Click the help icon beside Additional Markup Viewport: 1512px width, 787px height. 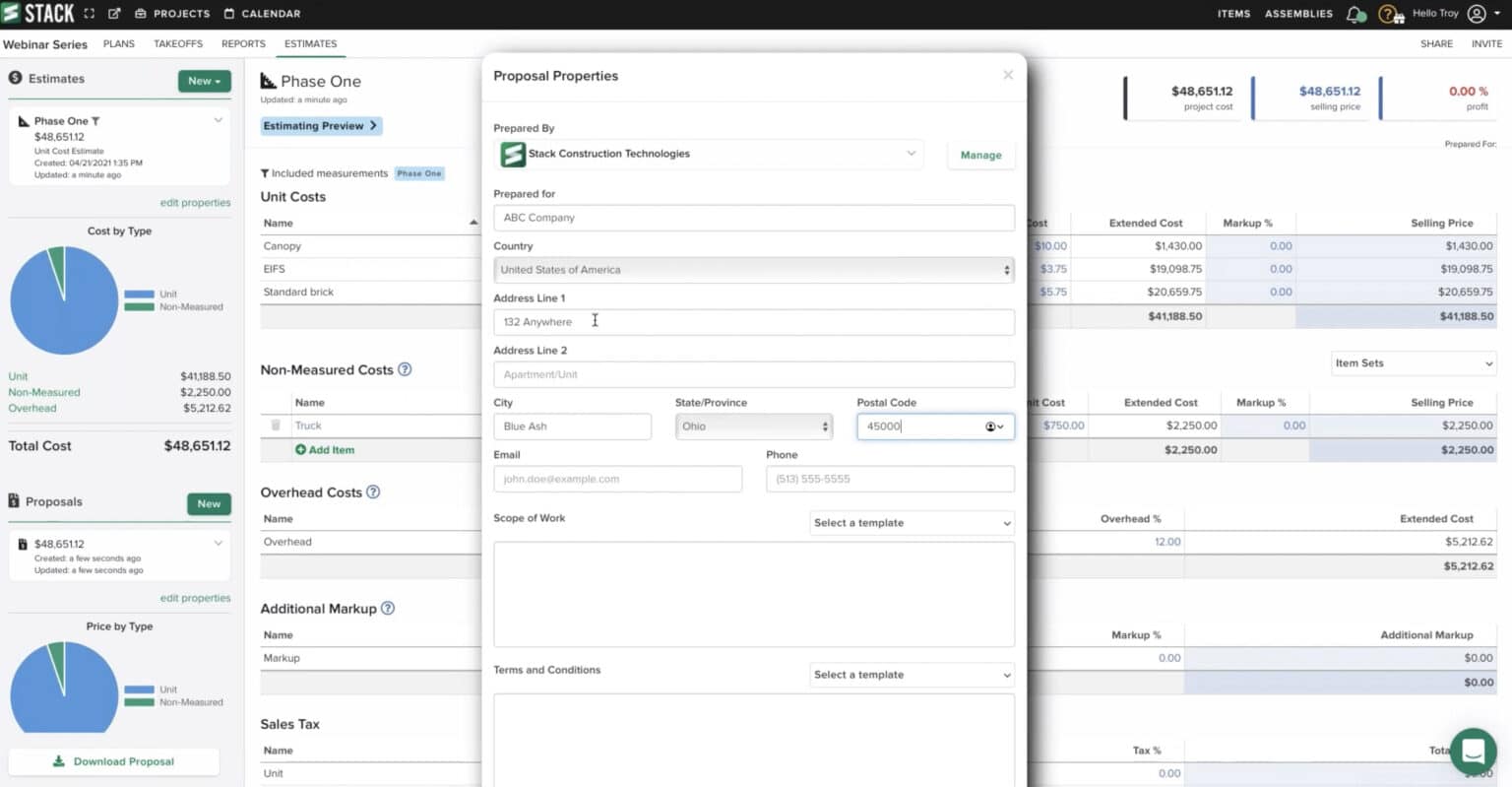coord(388,609)
